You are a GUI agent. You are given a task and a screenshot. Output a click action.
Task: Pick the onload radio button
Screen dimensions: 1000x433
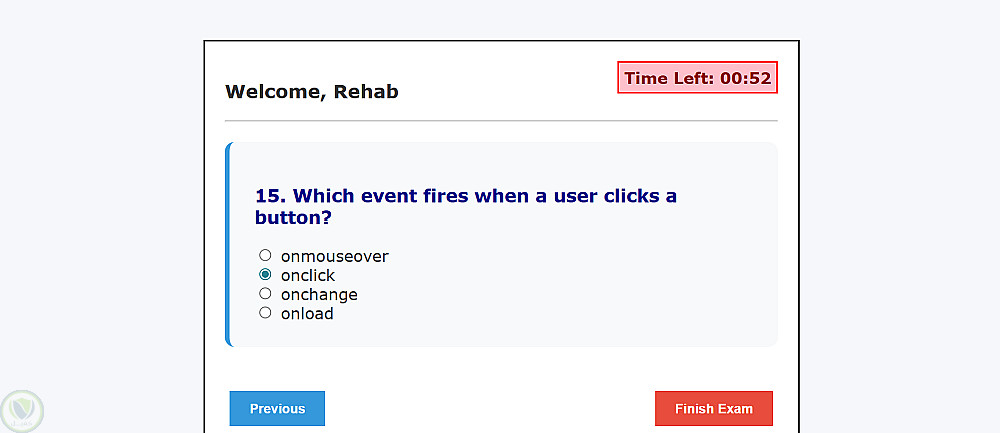tap(265, 312)
